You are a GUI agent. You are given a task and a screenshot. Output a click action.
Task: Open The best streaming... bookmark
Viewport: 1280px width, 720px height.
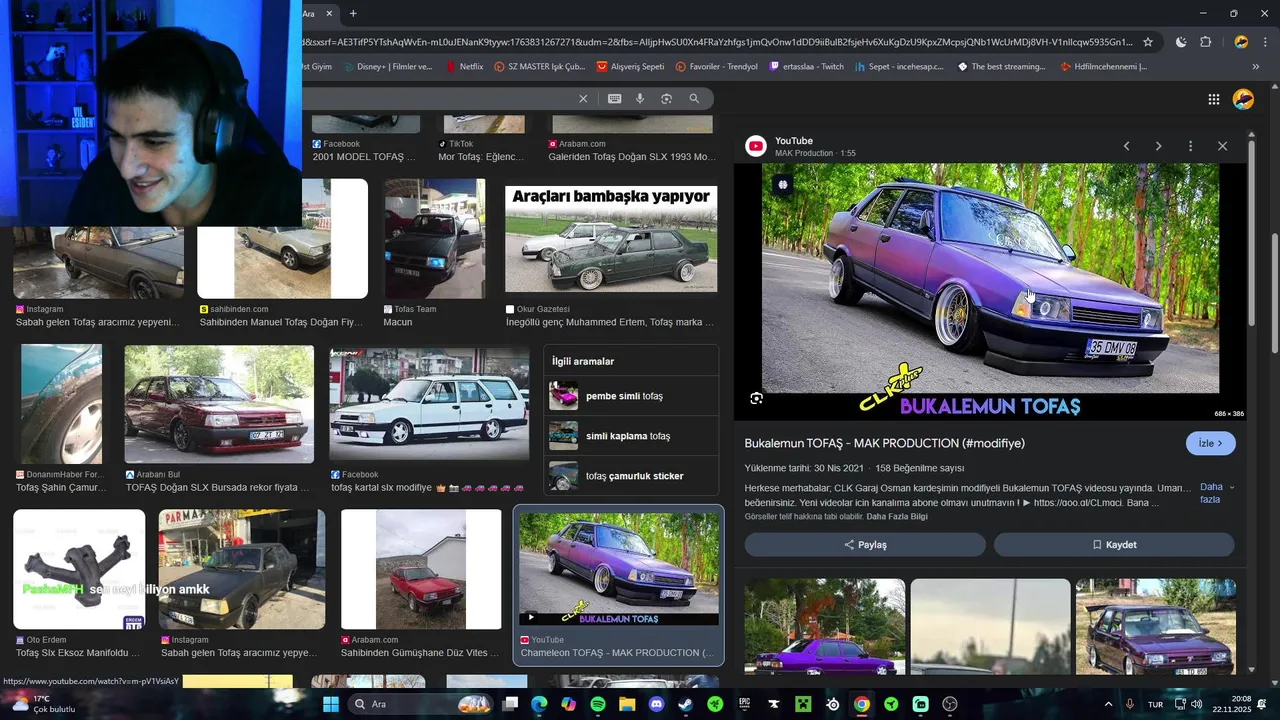[1001, 67]
